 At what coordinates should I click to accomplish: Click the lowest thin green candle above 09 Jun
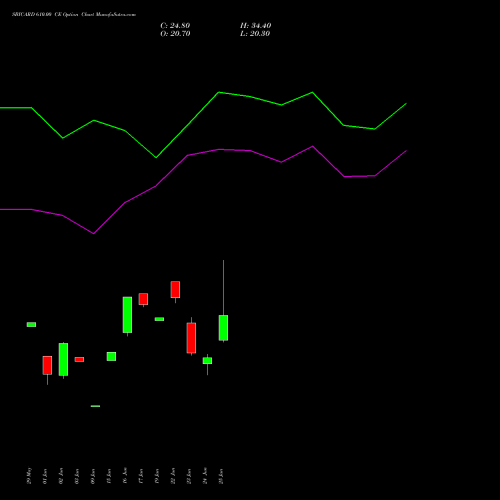click(x=95, y=406)
